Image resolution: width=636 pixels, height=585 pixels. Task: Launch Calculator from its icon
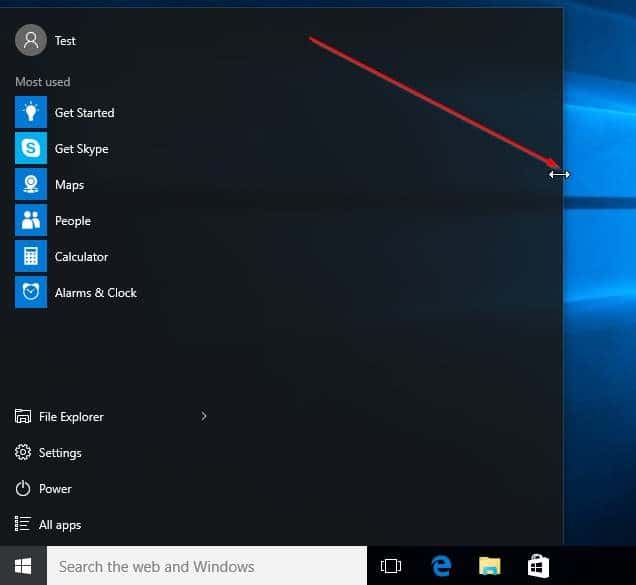point(31,256)
